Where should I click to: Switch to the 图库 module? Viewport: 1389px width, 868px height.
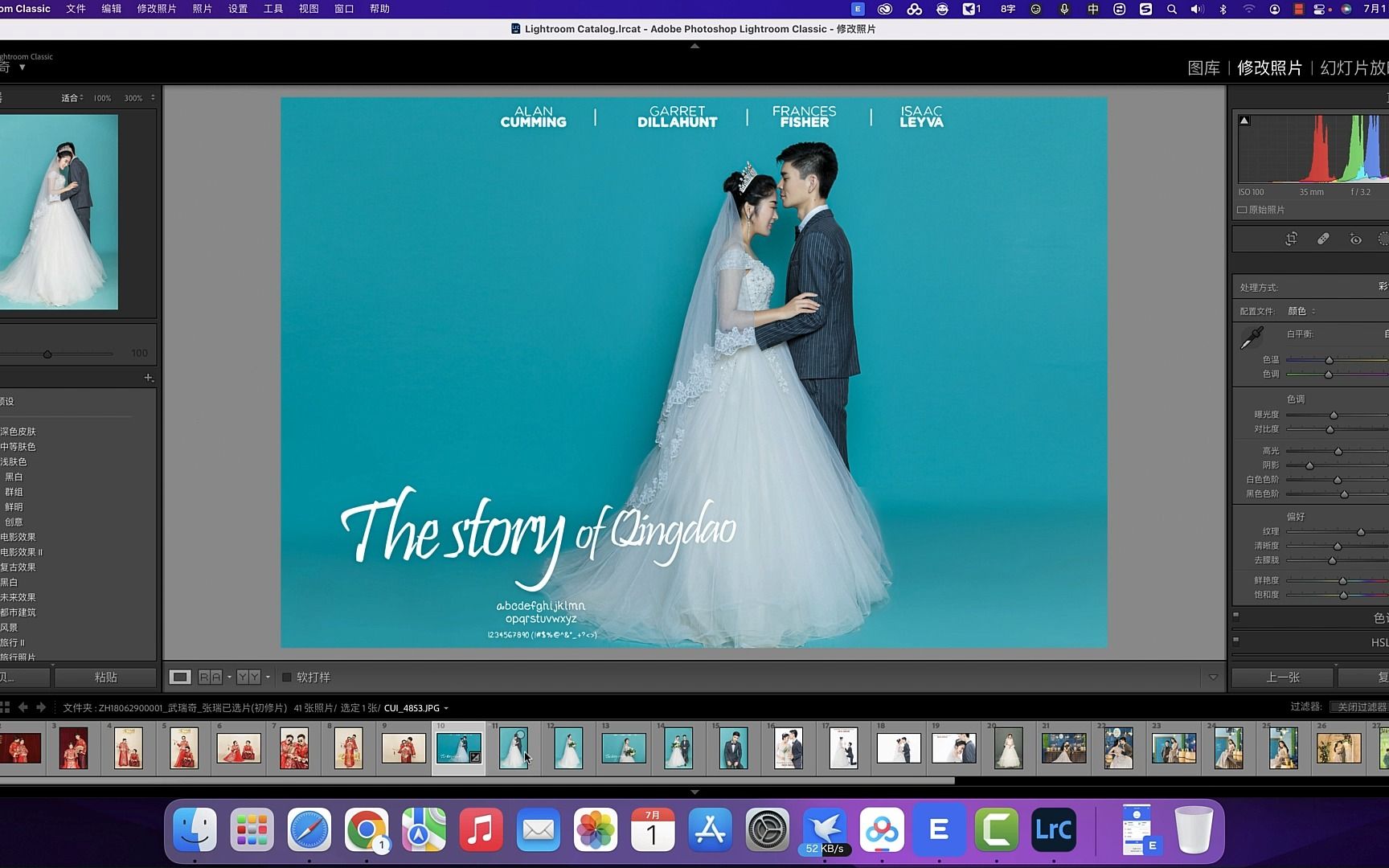pyautogui.click(x=1203, y=68)
